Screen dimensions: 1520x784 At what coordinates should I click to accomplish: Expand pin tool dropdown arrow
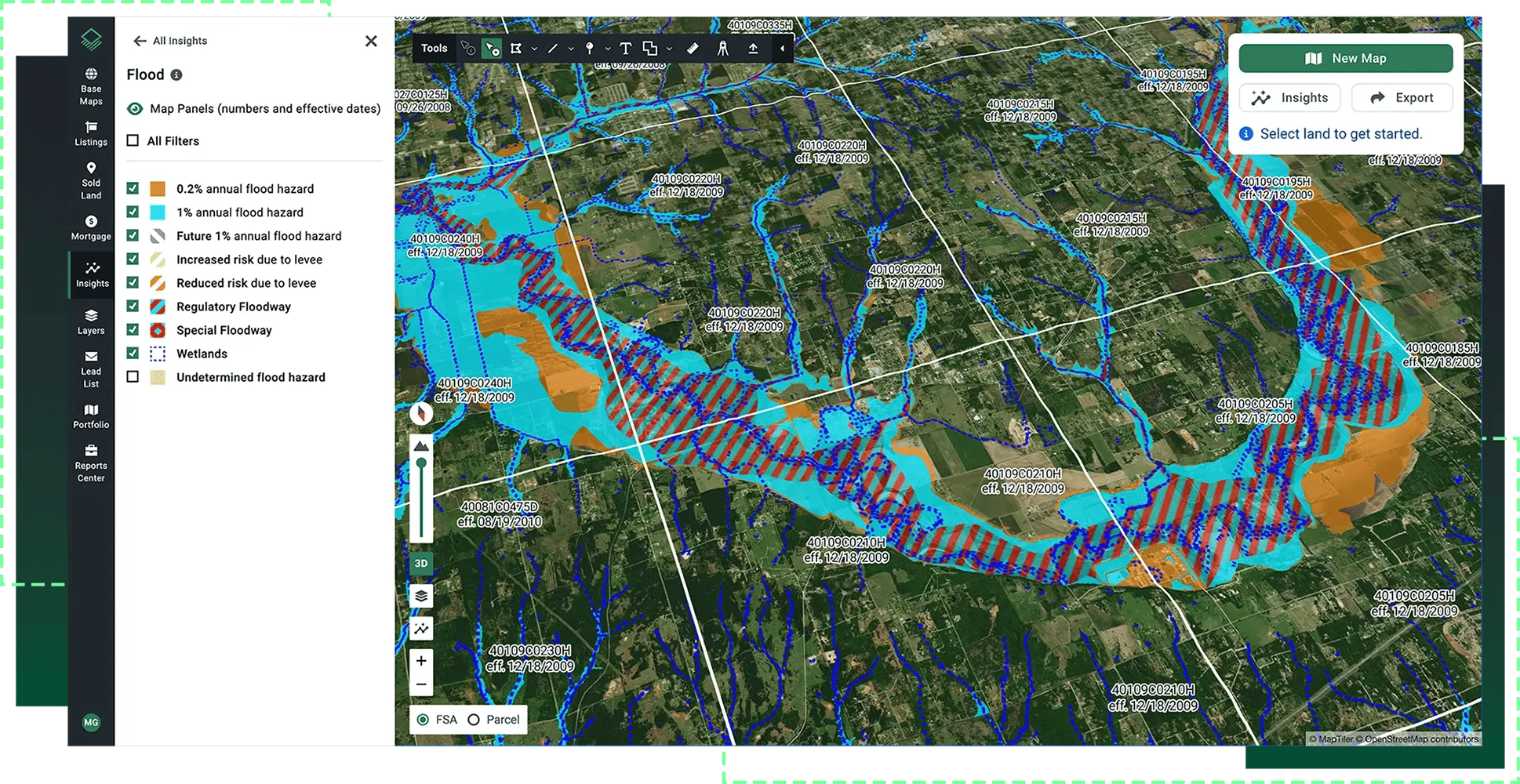coord(608,49)
